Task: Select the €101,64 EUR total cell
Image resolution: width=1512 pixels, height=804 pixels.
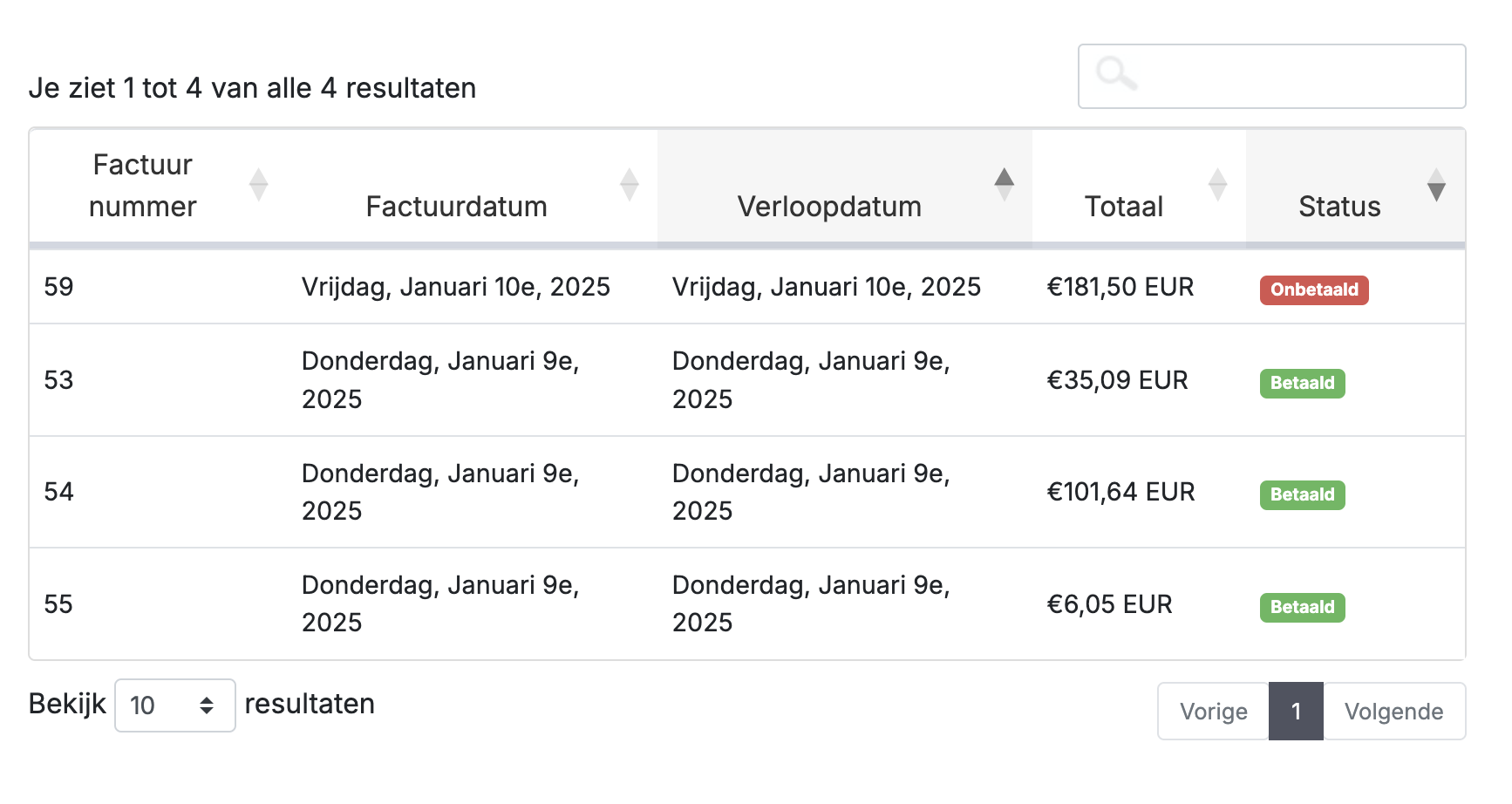Action: (x=1120, y=492)
